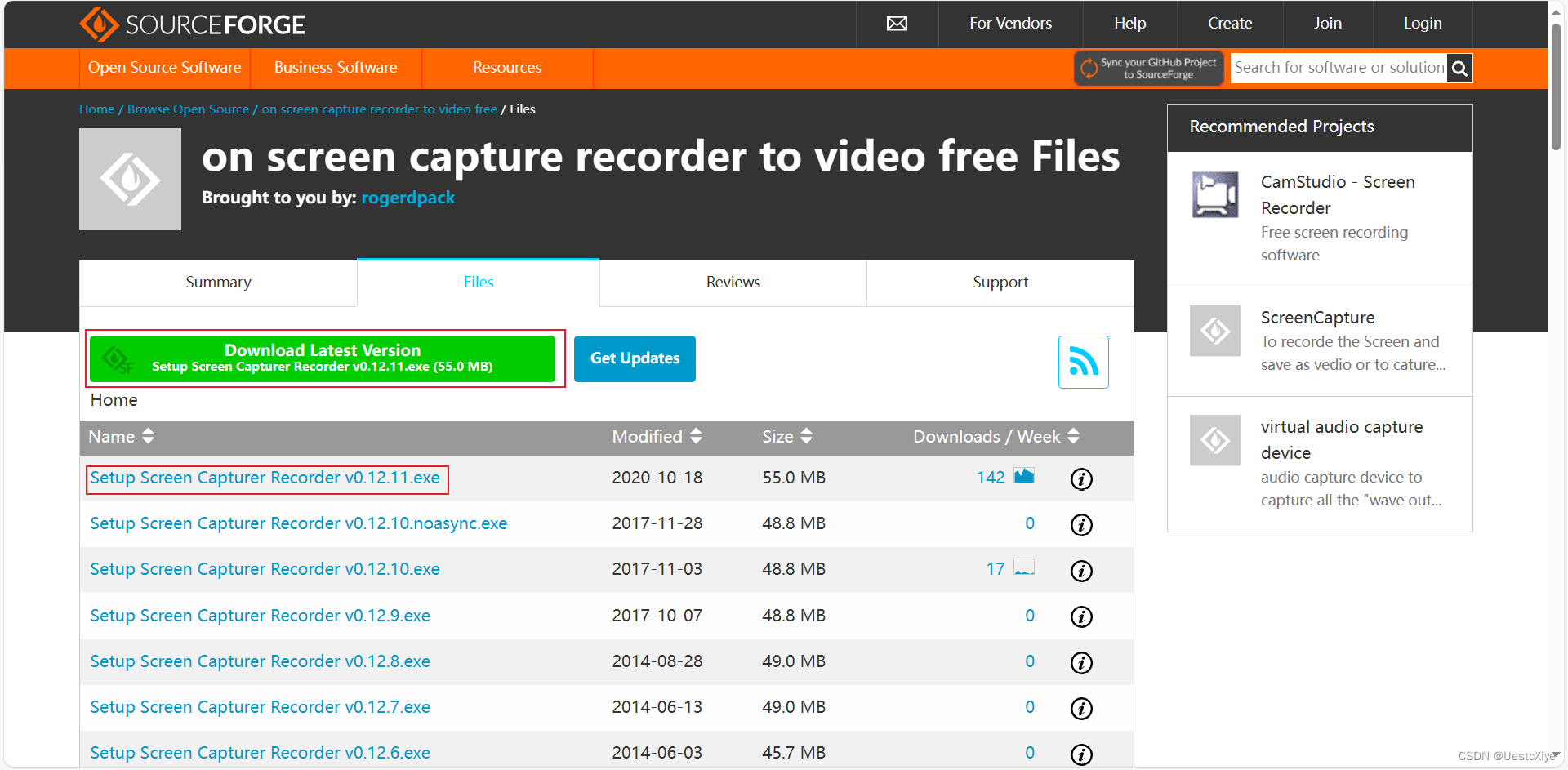Viewport: 1568px width, 770px height.
Task: Click For Vendors in the top bar
Action: click(1010, 24)
